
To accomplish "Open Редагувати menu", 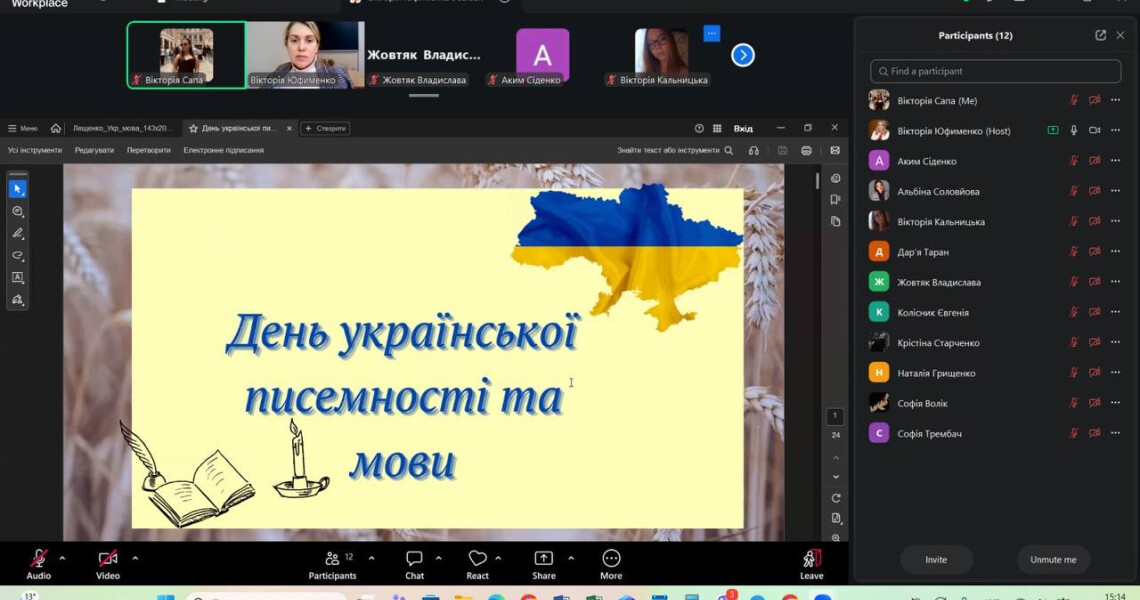I will click(95, 151).
